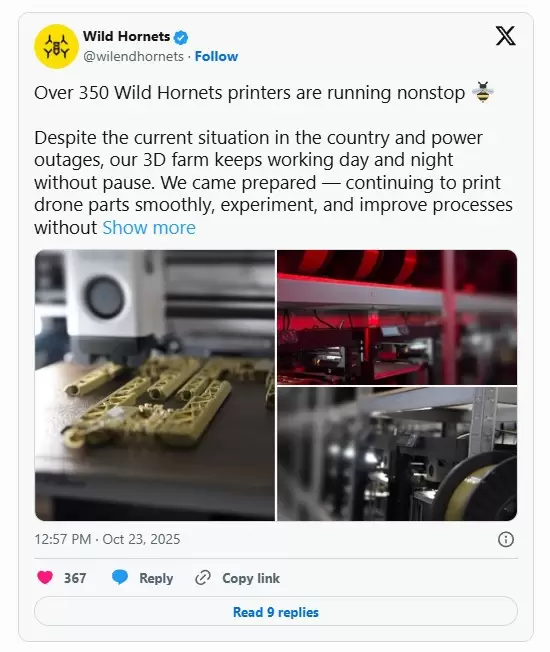Click the copy link chain icon
550x652 pixels.
coord(203,578)
